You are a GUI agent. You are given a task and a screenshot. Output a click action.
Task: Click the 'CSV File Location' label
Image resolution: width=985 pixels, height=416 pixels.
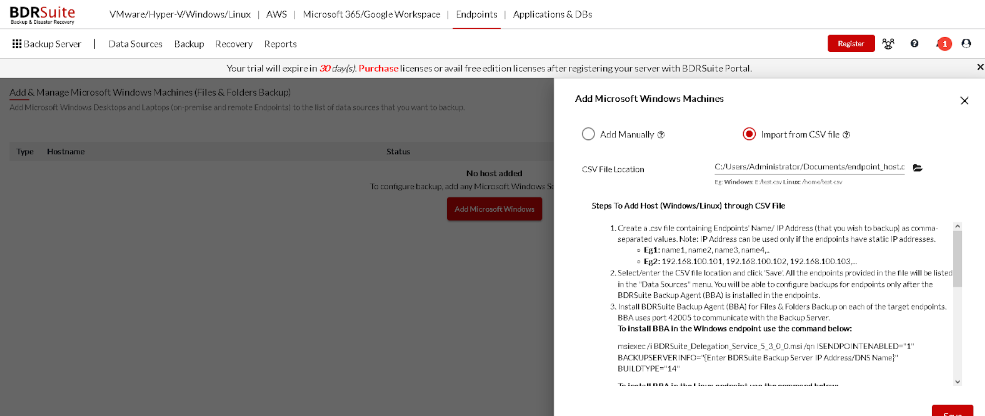pyautogui.click(x=613, y=169)
